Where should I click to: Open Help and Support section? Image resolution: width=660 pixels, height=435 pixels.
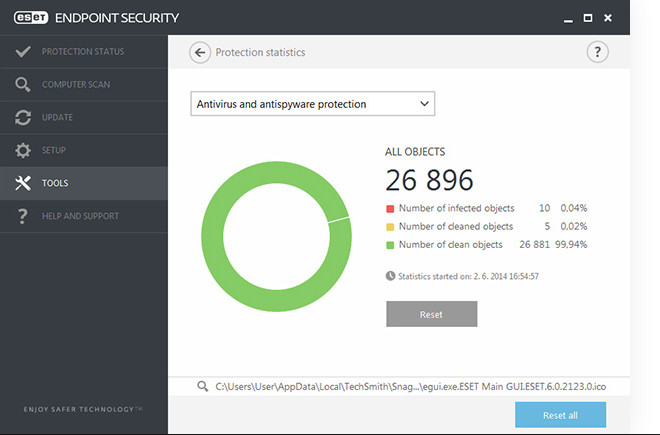[84, 216]
